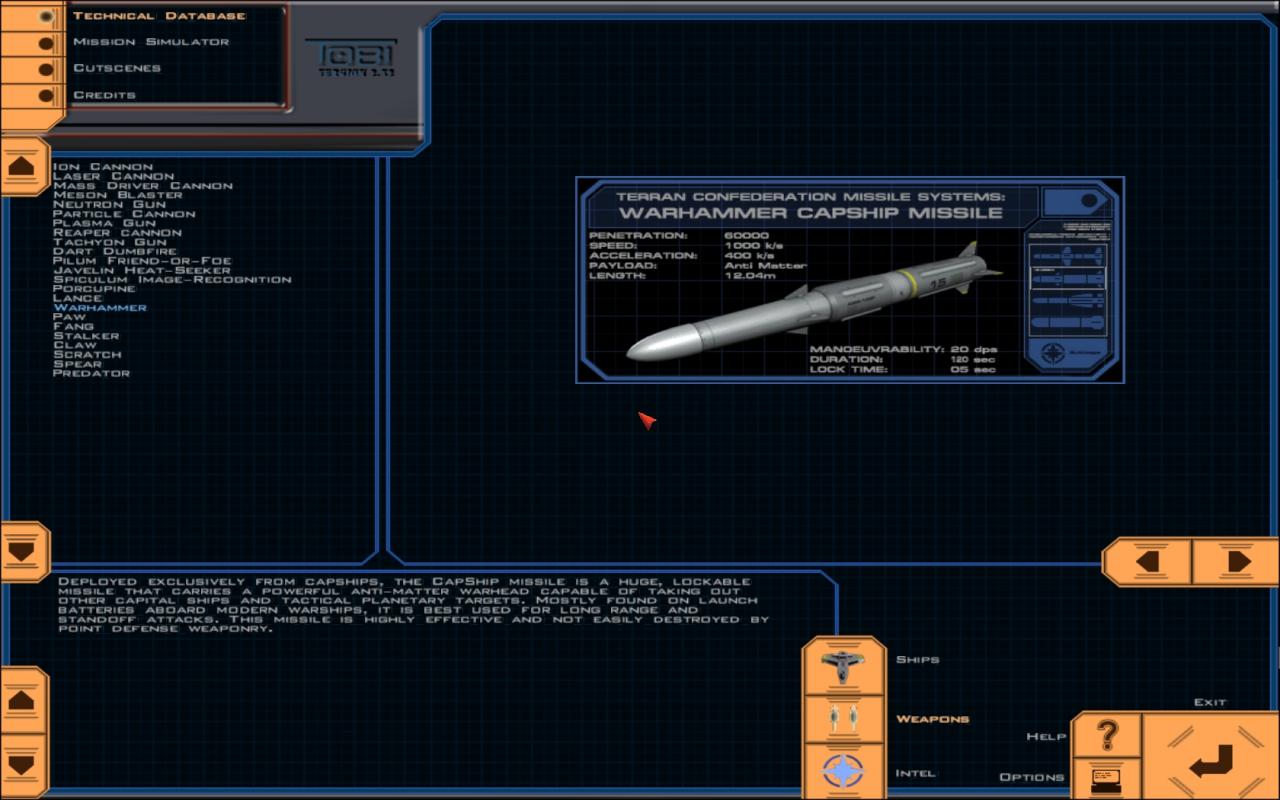1280x800 pixels.
Task: Select Plasma Gun entry
Action: [104, 223]
